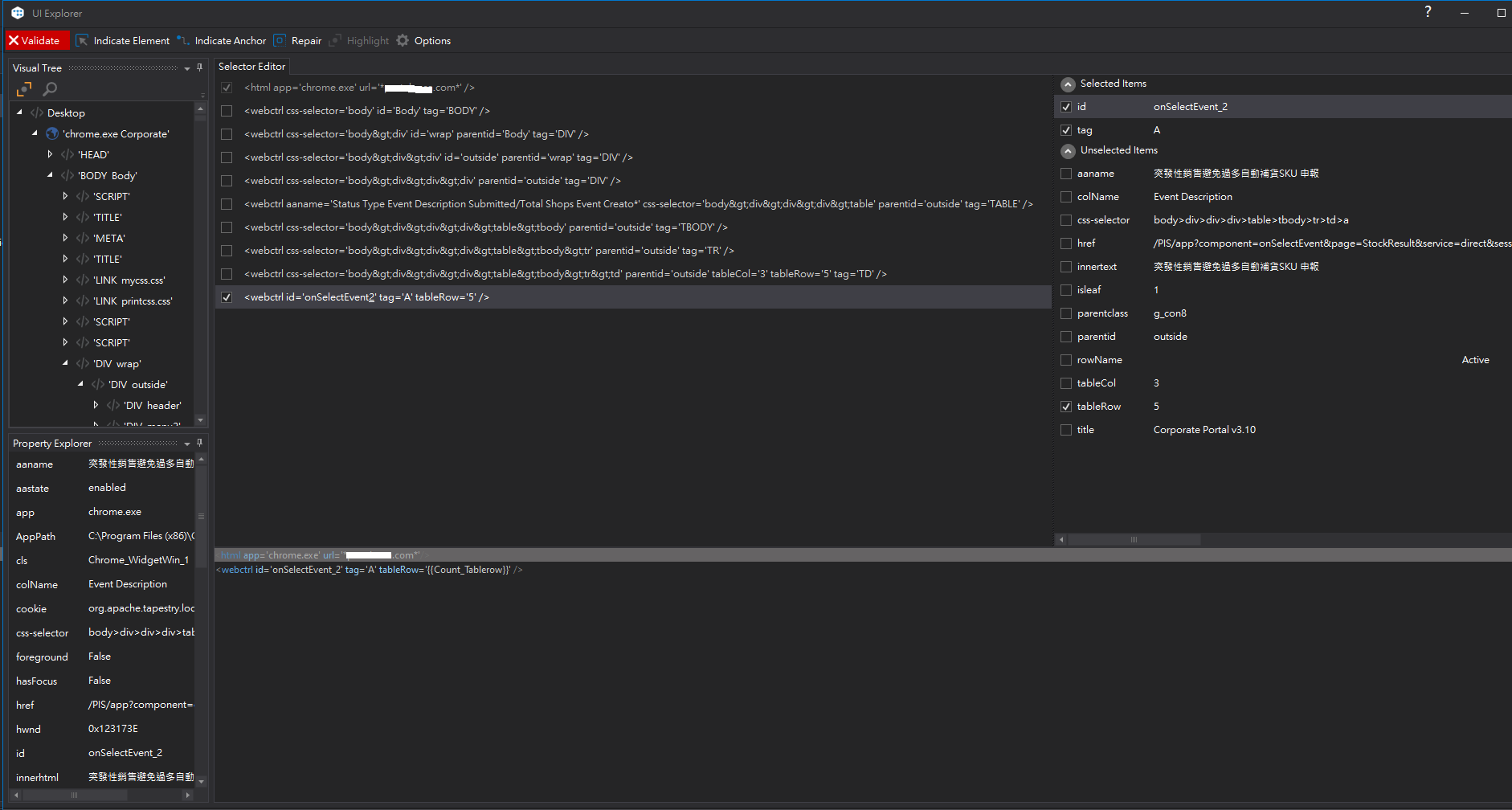The image size is (1512, 810).
Task: Click the scroll-up arrow of the Property Explorer
Action: (201, 459)
